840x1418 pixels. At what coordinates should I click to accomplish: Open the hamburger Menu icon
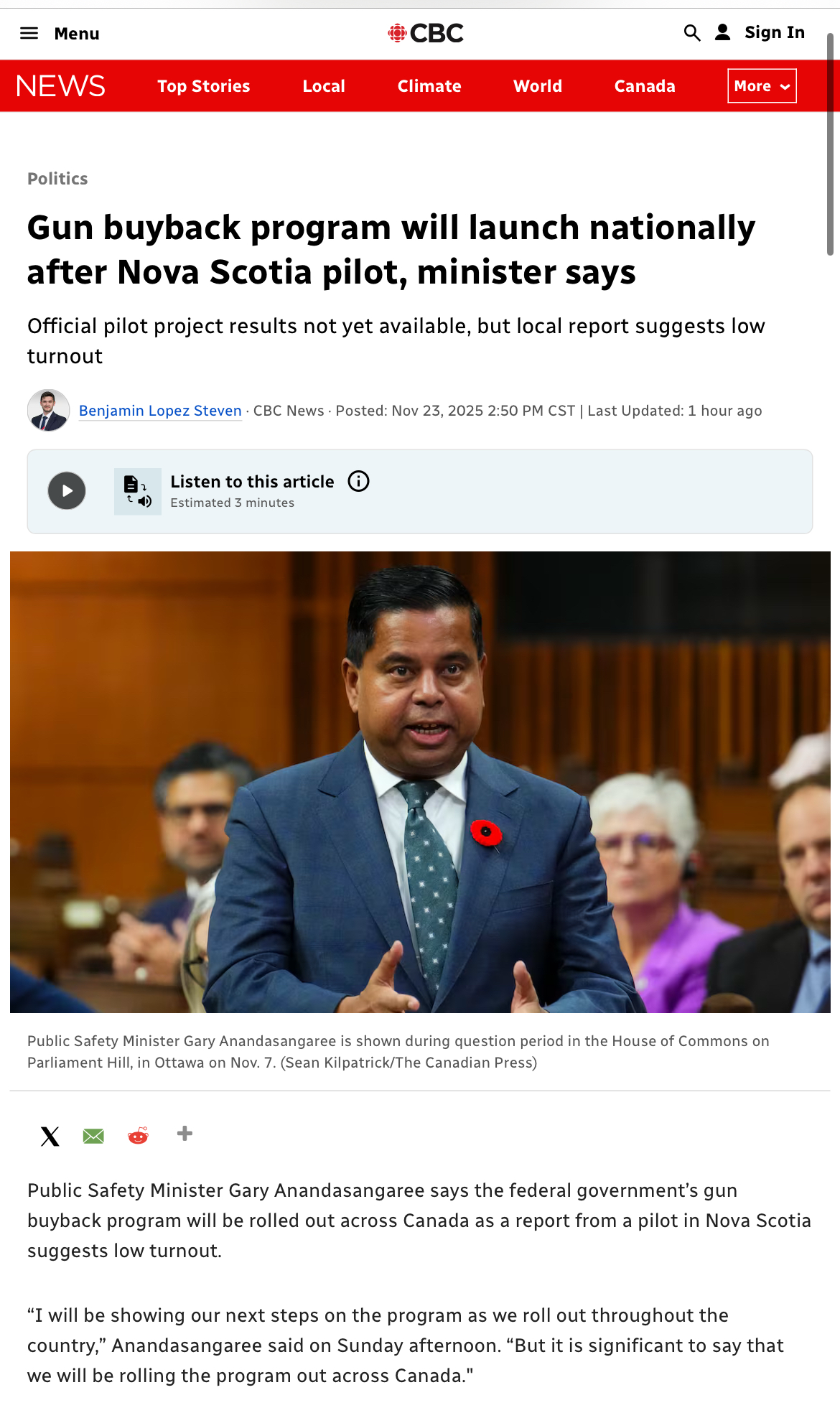[x=29, y=33]
